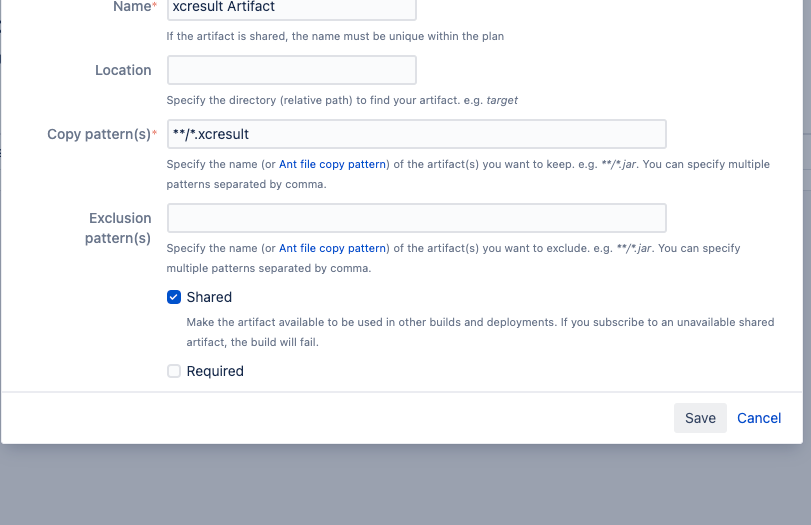Screen dimensions: 811x525
Task: Click the Required label text
Action: 215,371
